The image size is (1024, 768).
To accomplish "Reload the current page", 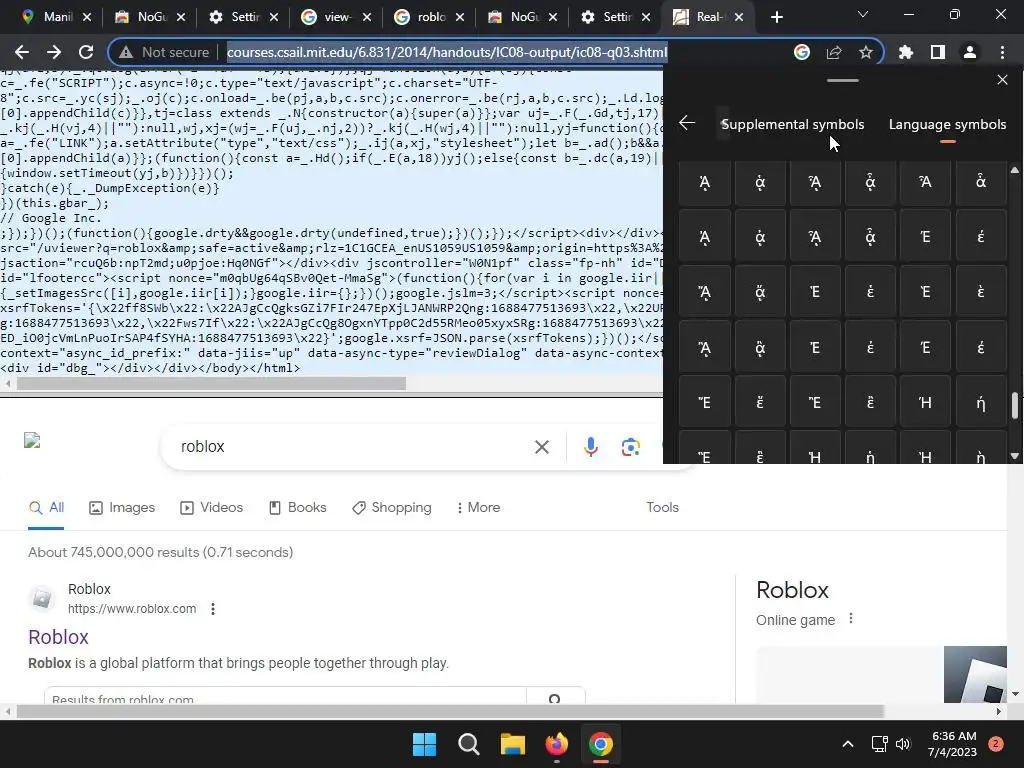I will click(86, 52).
